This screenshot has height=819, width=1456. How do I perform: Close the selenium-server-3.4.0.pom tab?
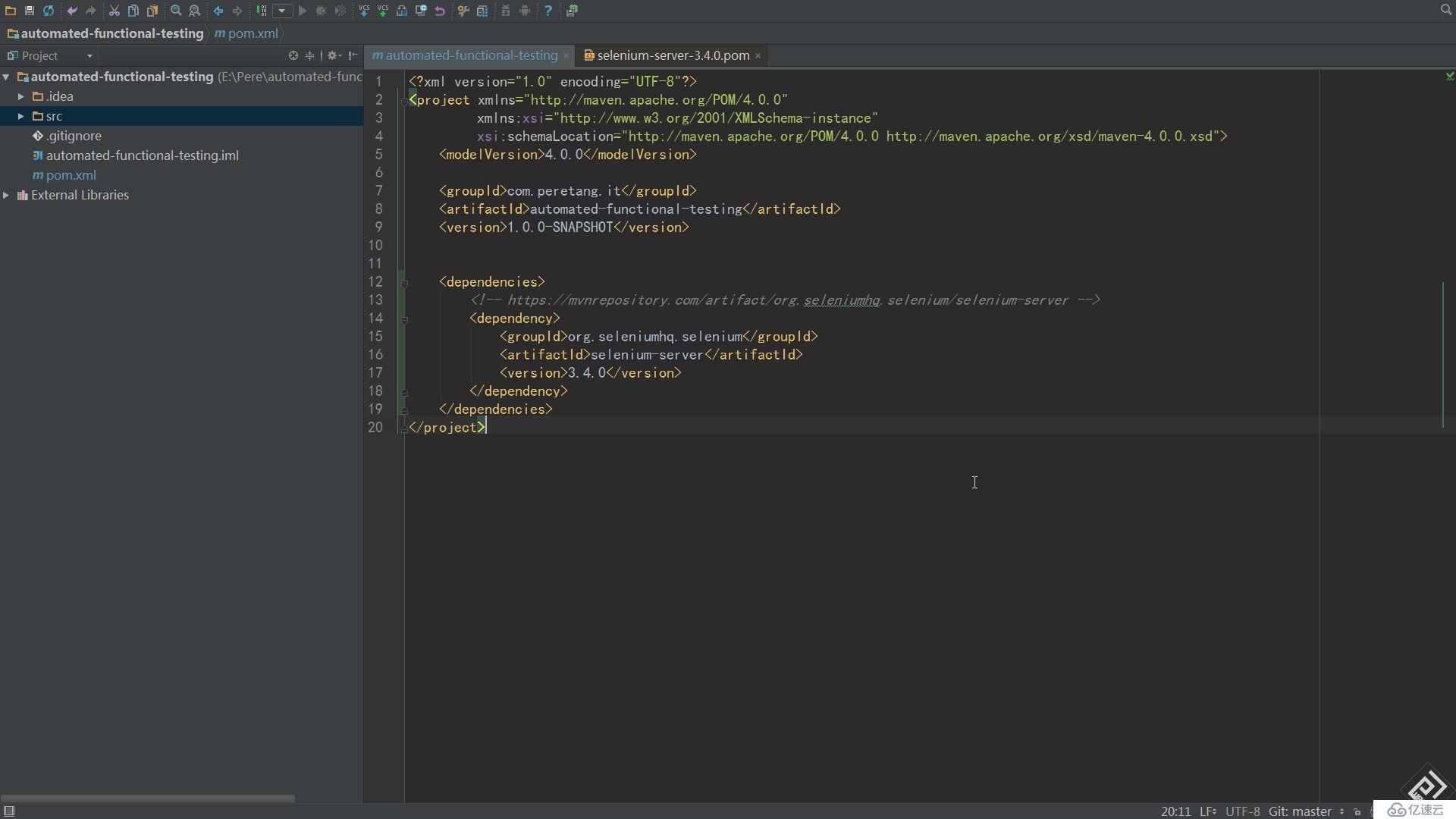coord(758,55)
